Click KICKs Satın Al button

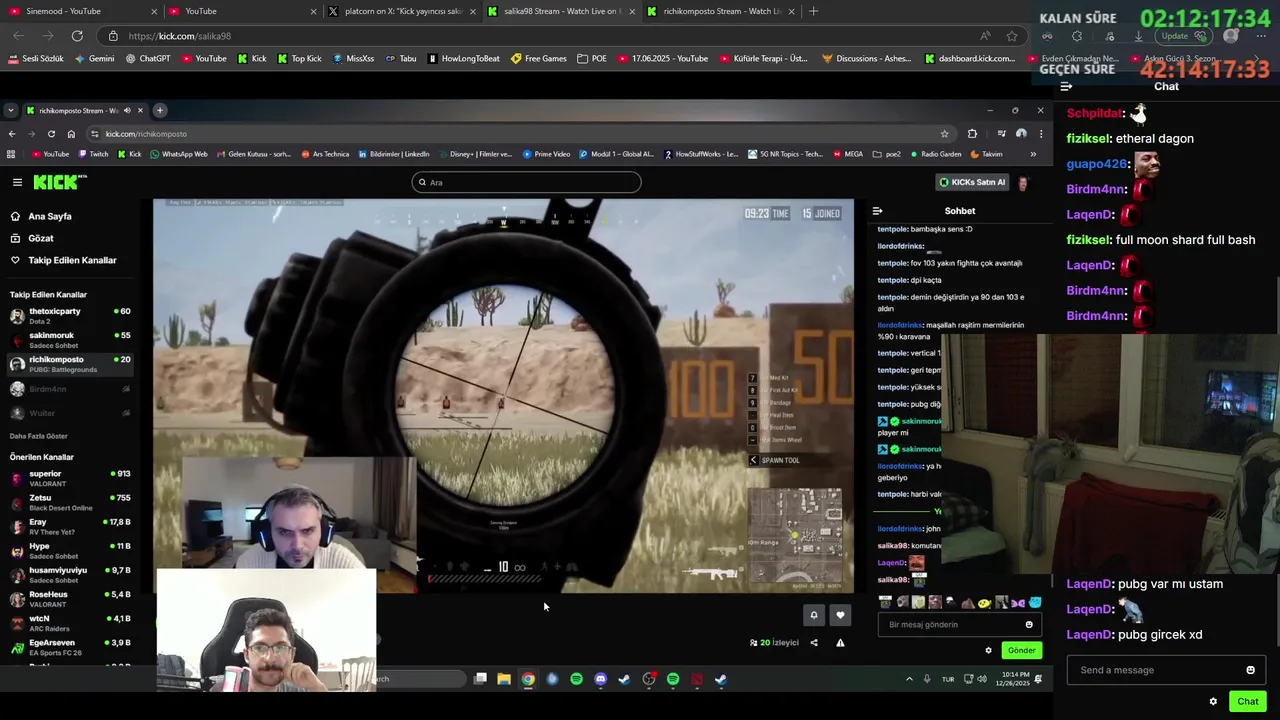pyautogui.click(x=971, y=182)
